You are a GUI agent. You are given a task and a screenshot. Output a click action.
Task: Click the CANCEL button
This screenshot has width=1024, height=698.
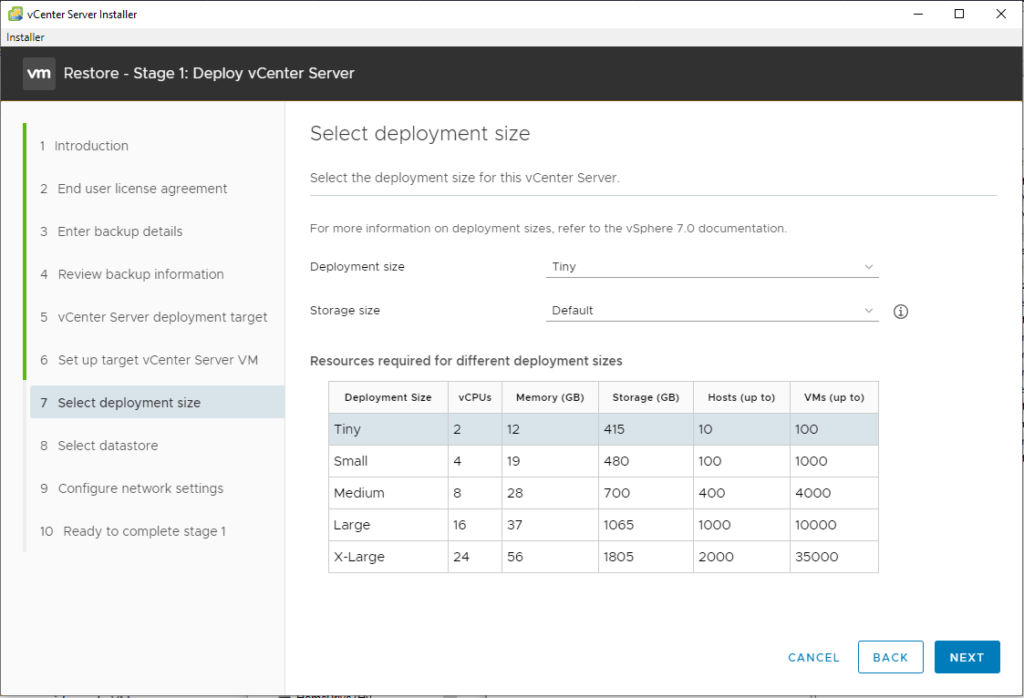pos(814,658)
